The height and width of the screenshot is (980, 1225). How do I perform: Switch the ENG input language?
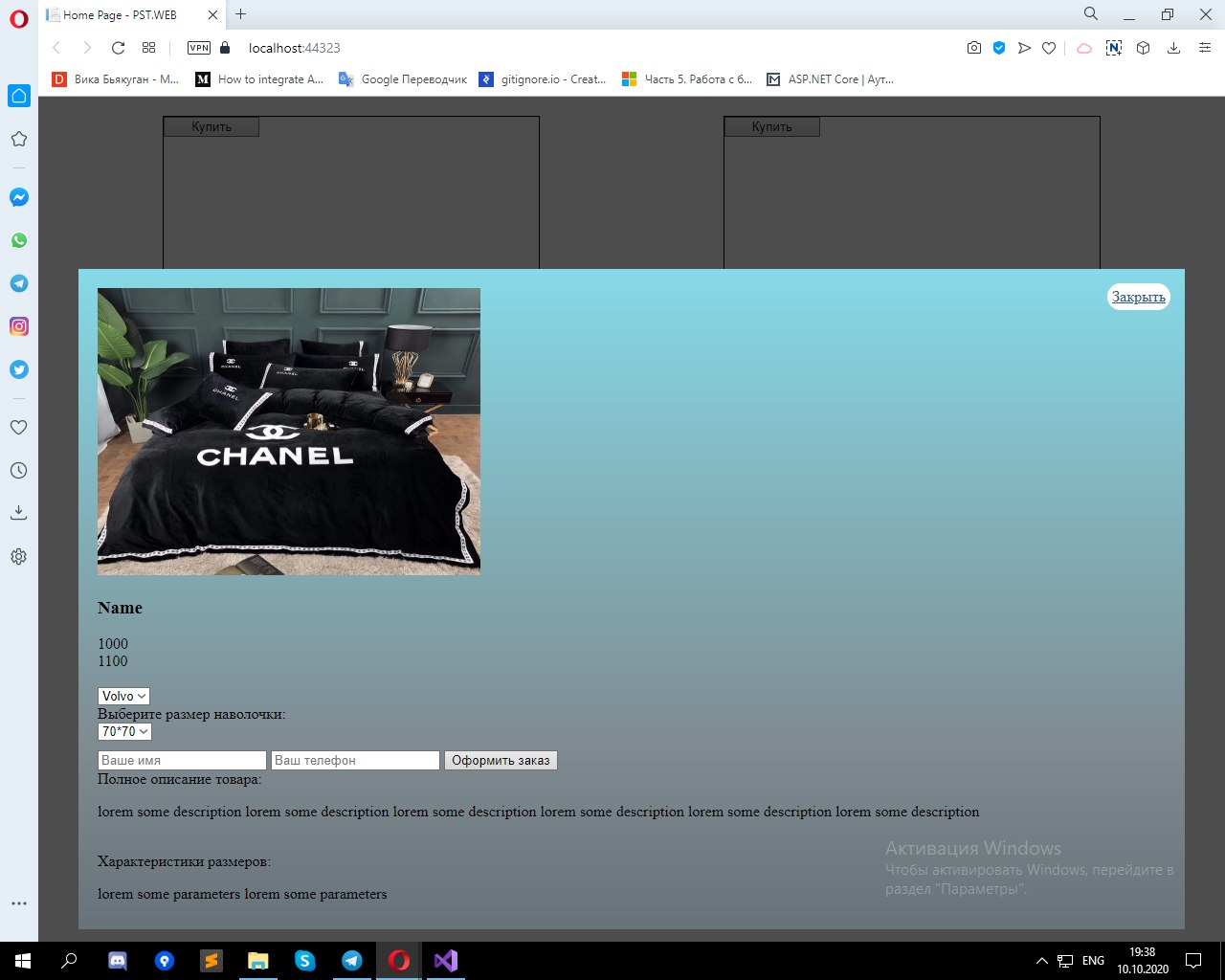pyautogui.click(x=1093, y=960)
